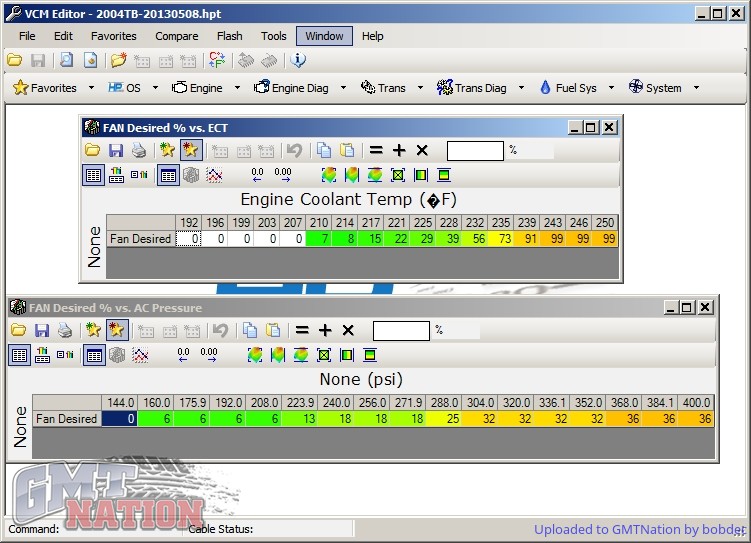
Task: Click the info icon in main toolbar
Action: pos(298,60)
